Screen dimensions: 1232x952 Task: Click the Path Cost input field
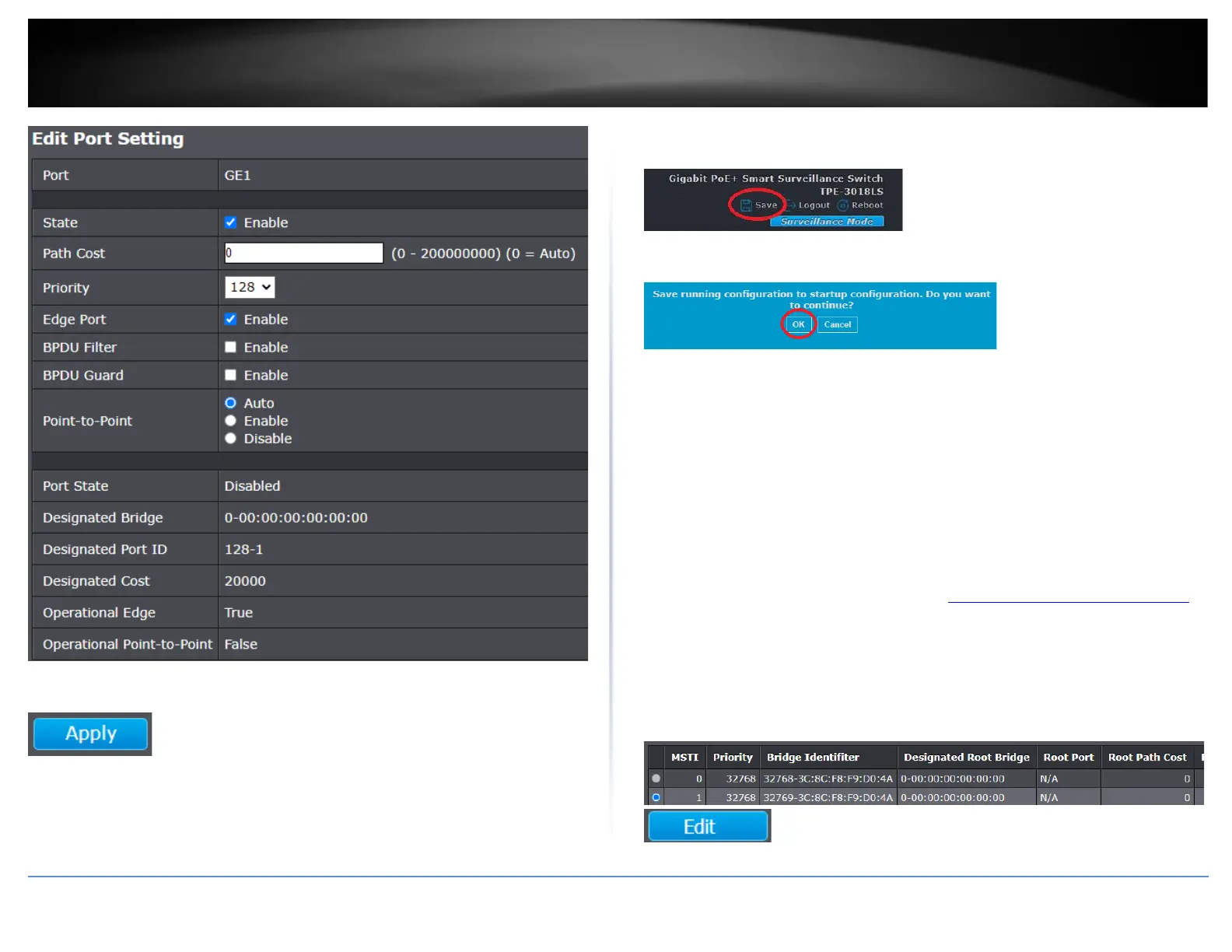click(x=303, y=253)
